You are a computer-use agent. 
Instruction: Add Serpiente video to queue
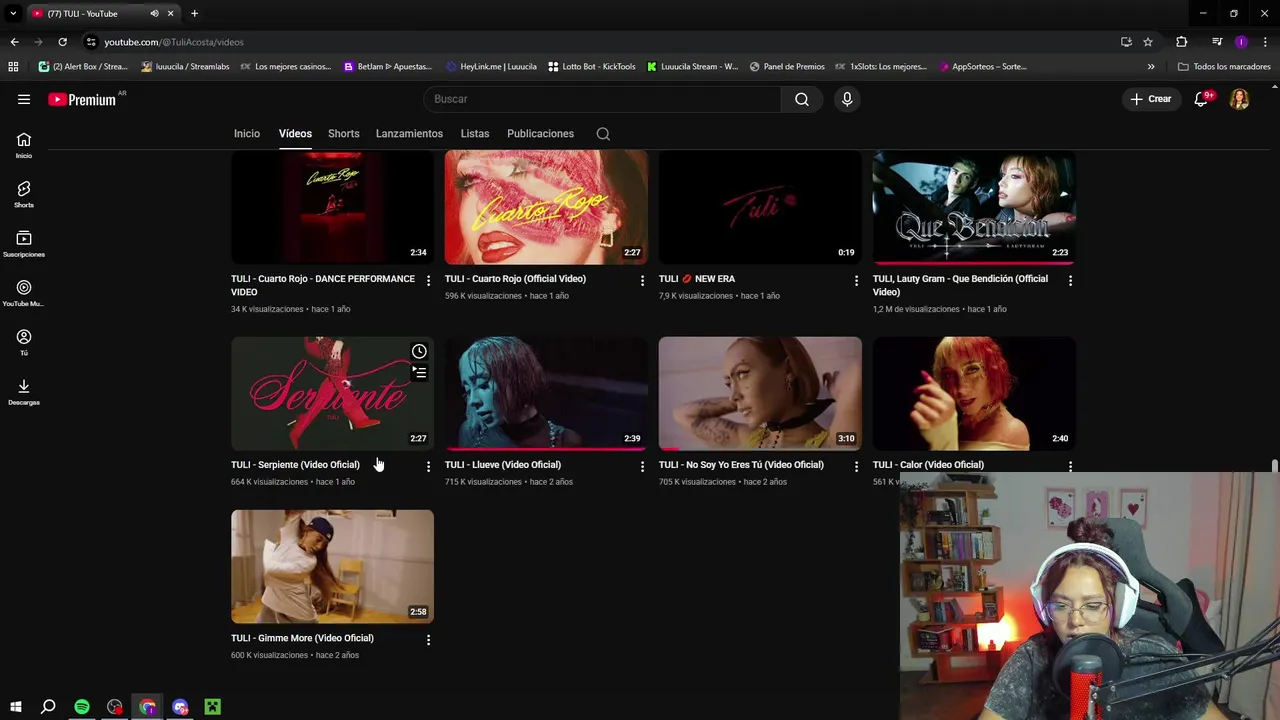419,373
